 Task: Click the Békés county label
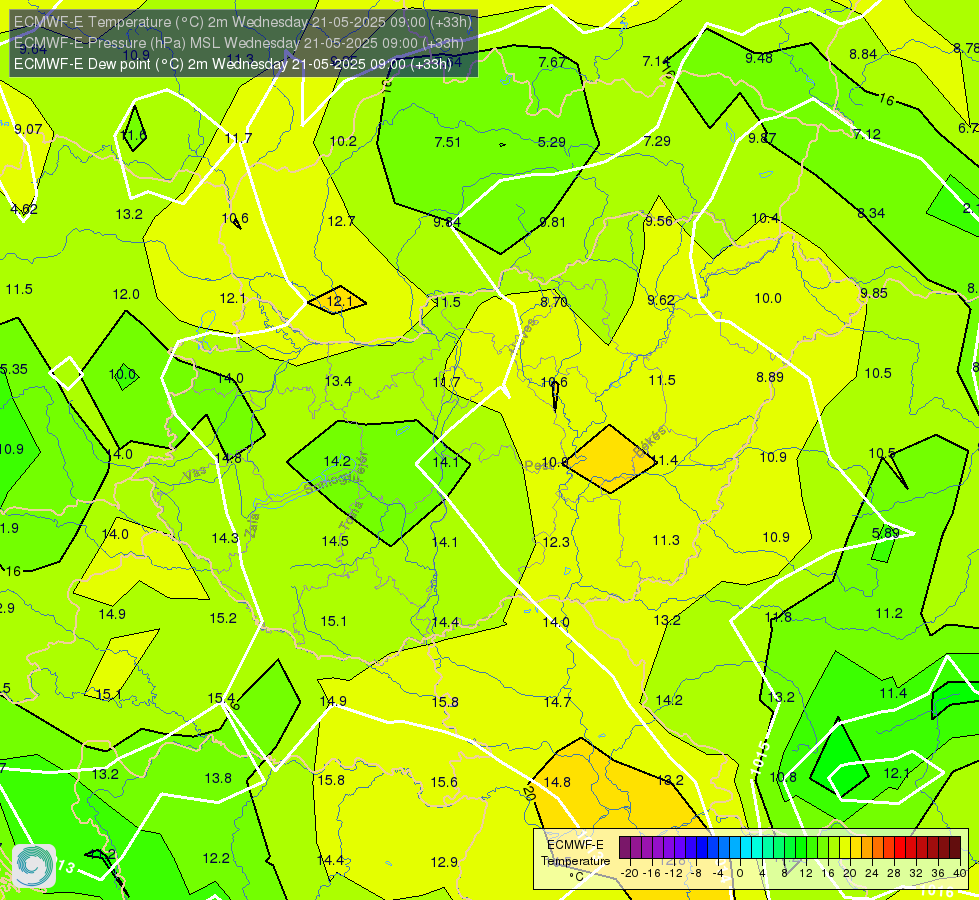[x=650, y=441]
